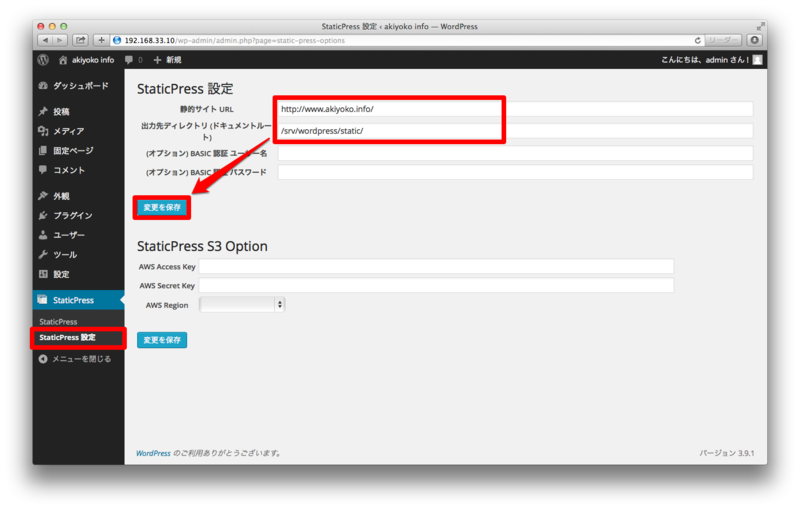Click the メディア media icon

pyautogui.click(x=43, y=131)
